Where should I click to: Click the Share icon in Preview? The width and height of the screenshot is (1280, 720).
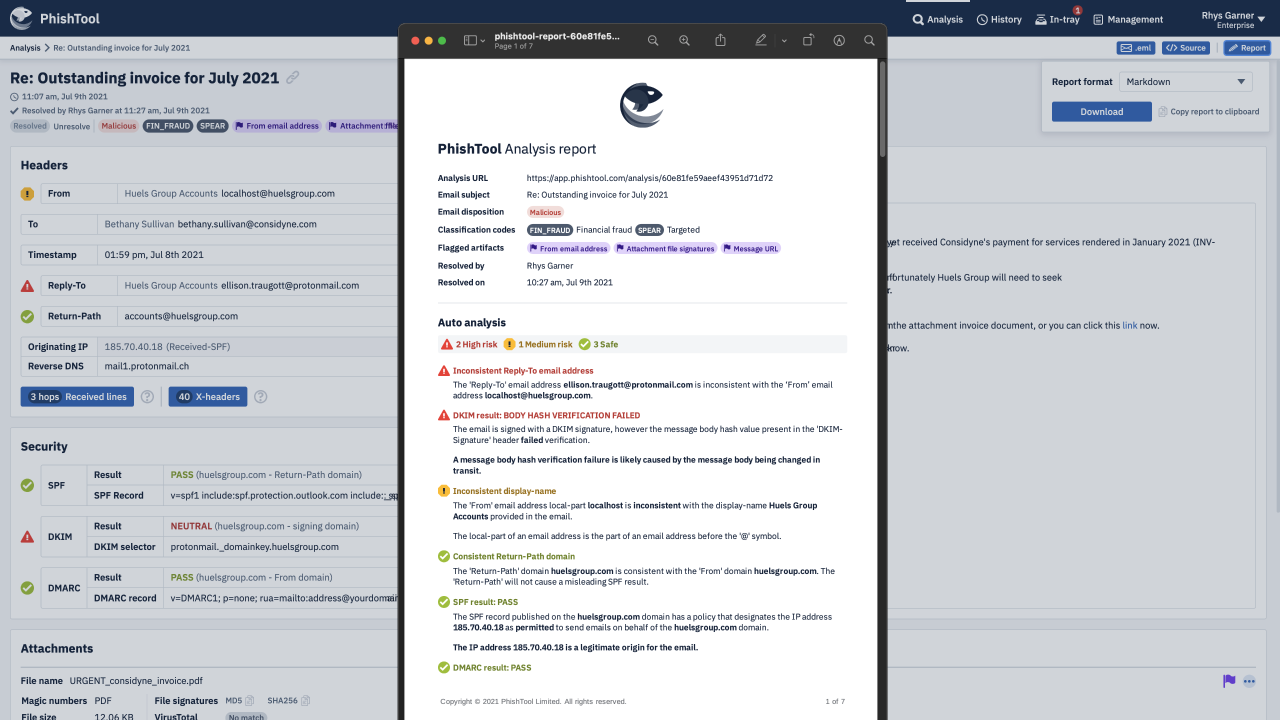click(x=721, y=41)
